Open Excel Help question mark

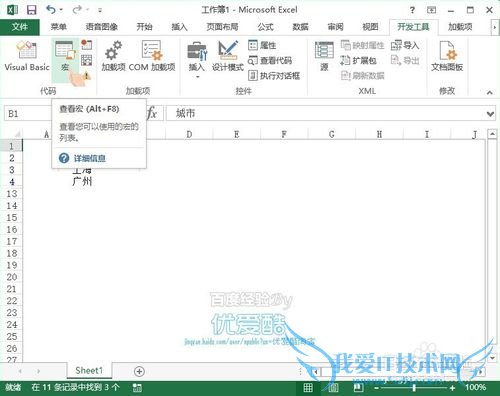412,10
